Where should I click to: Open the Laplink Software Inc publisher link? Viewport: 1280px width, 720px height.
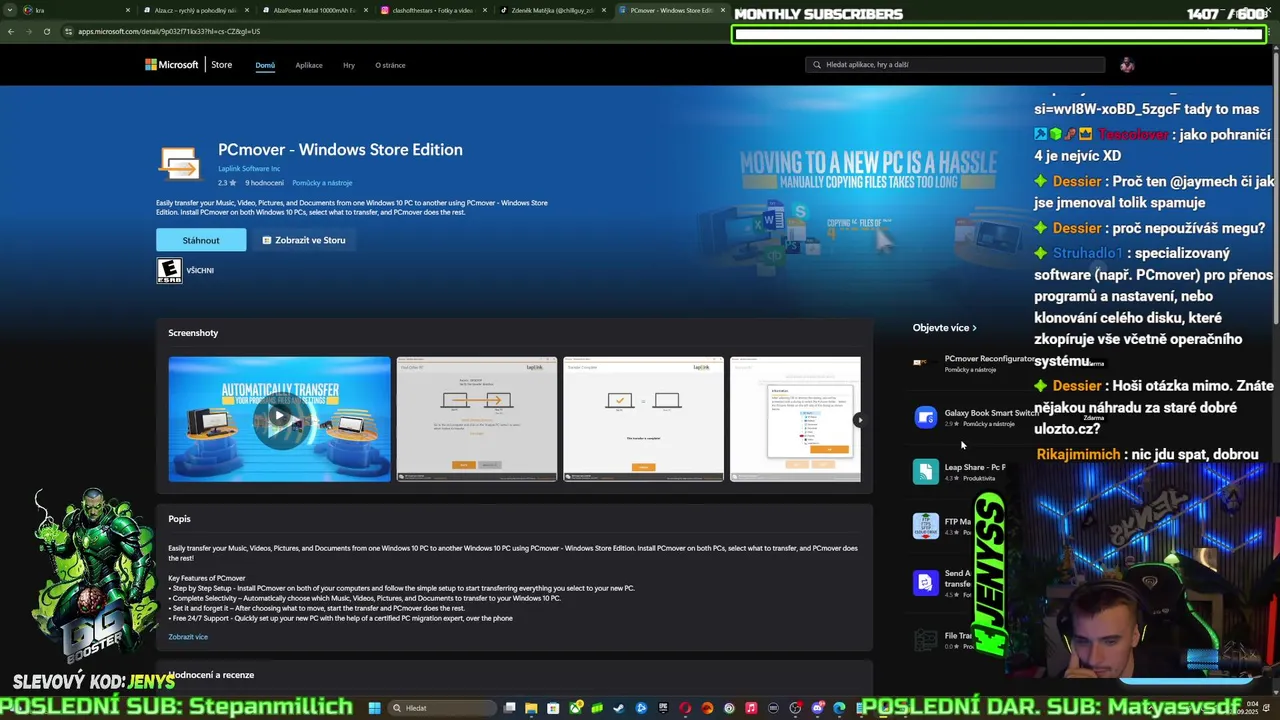pyautogui.click(x=249, y=169)
